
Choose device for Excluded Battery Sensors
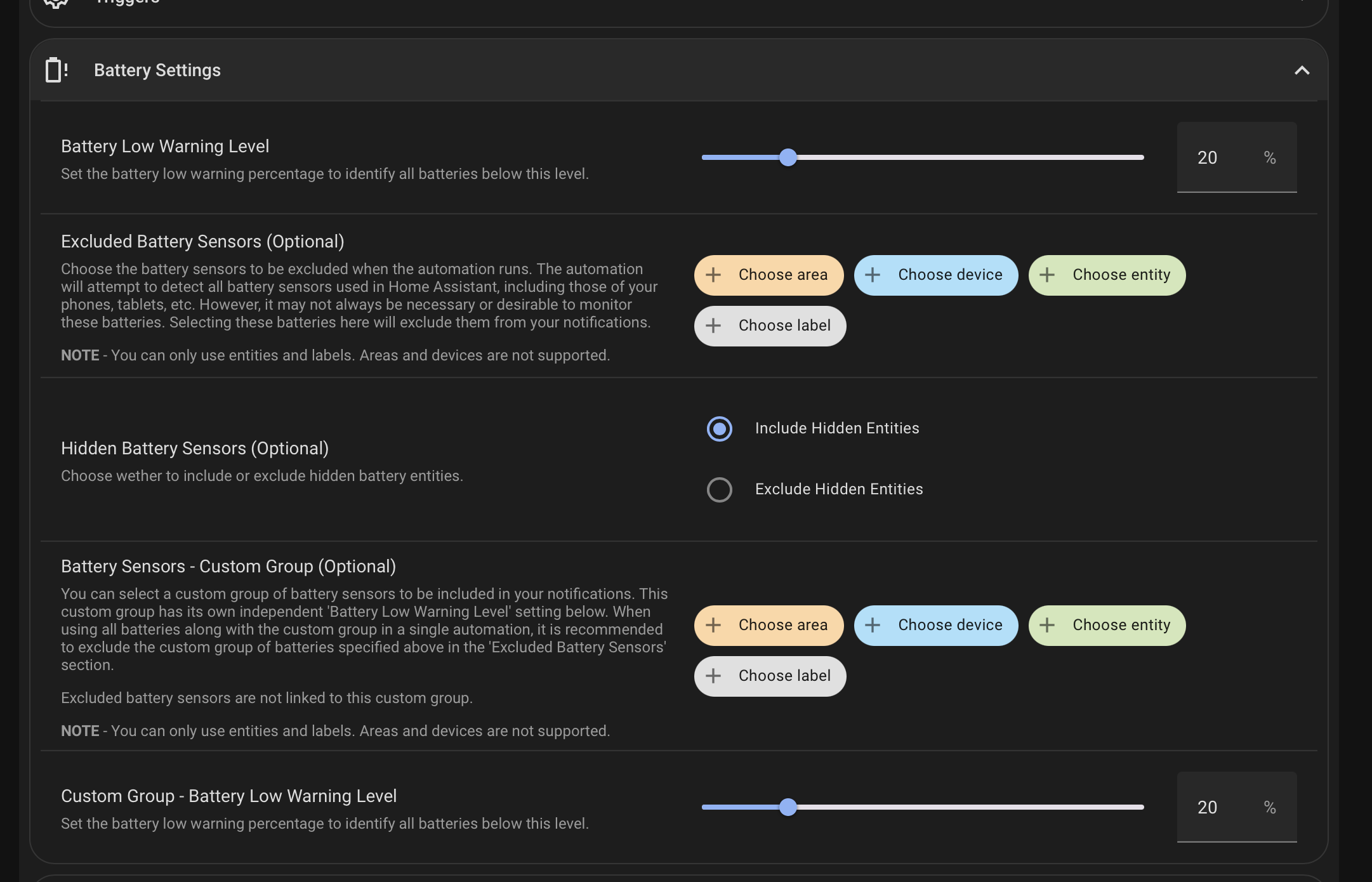coord(936,275)
